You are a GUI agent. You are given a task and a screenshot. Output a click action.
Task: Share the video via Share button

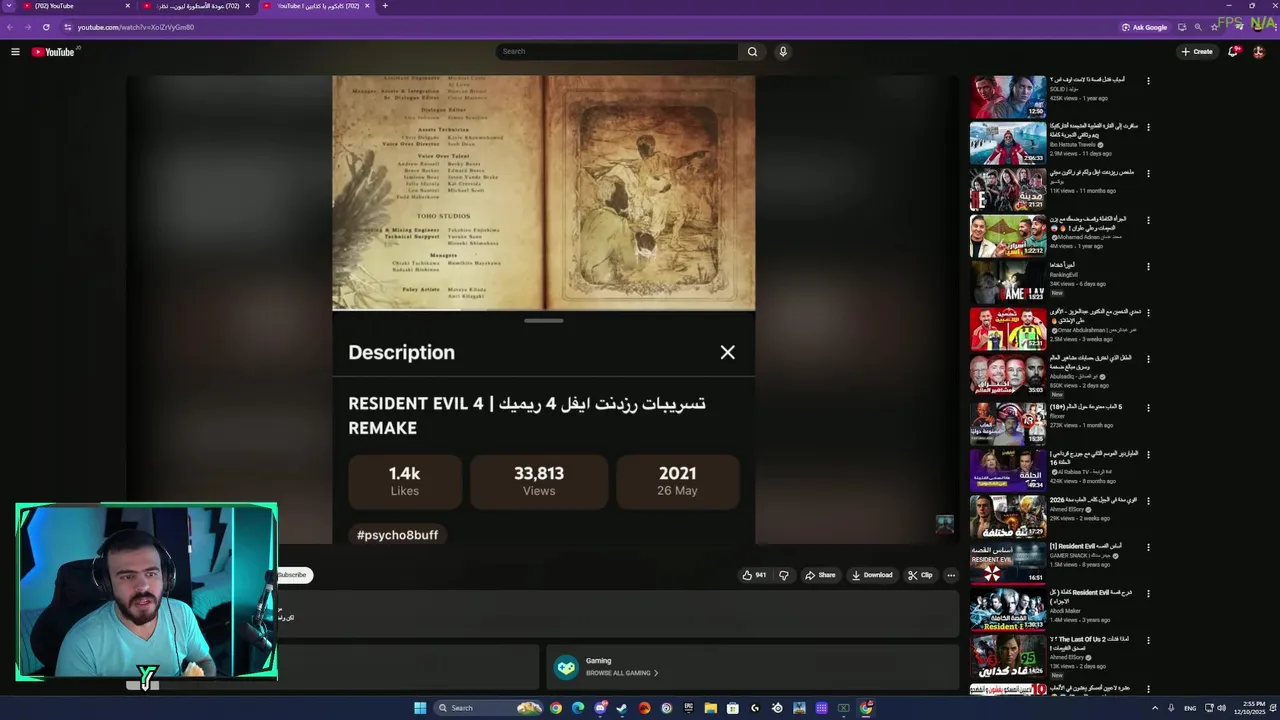(x=820, y=575)
